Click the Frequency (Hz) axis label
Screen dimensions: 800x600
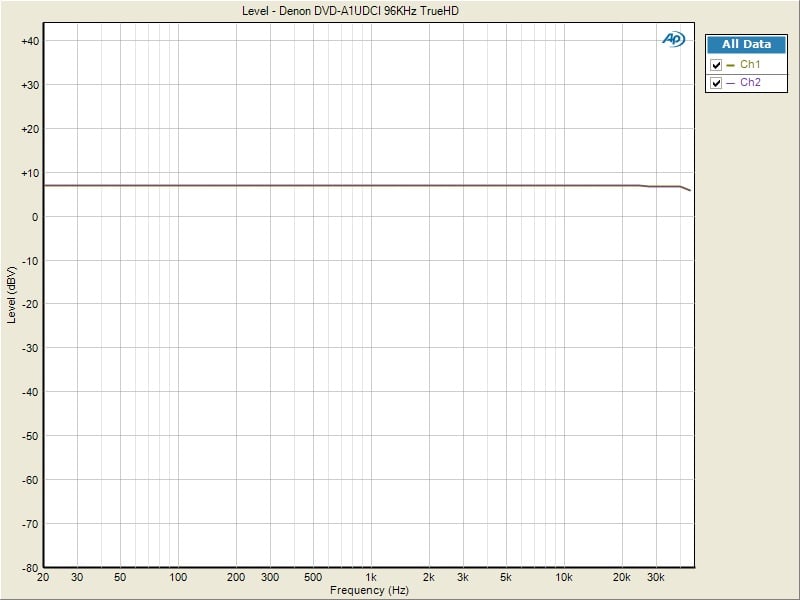point(369,590)
